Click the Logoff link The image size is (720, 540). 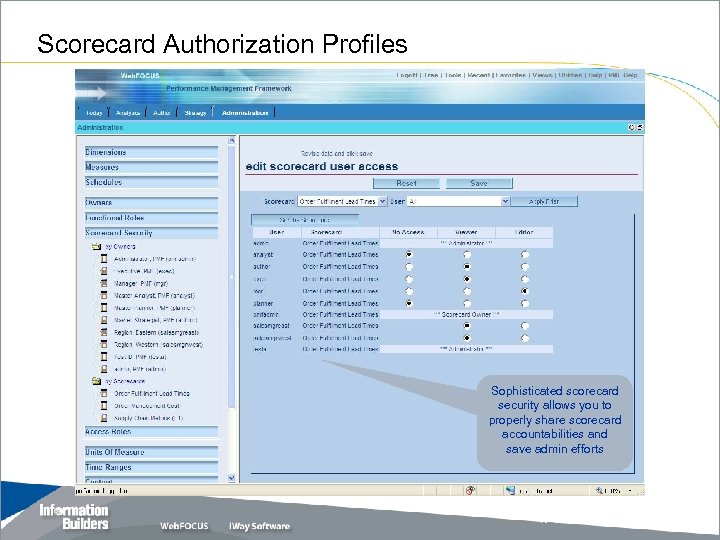point(407,75)
